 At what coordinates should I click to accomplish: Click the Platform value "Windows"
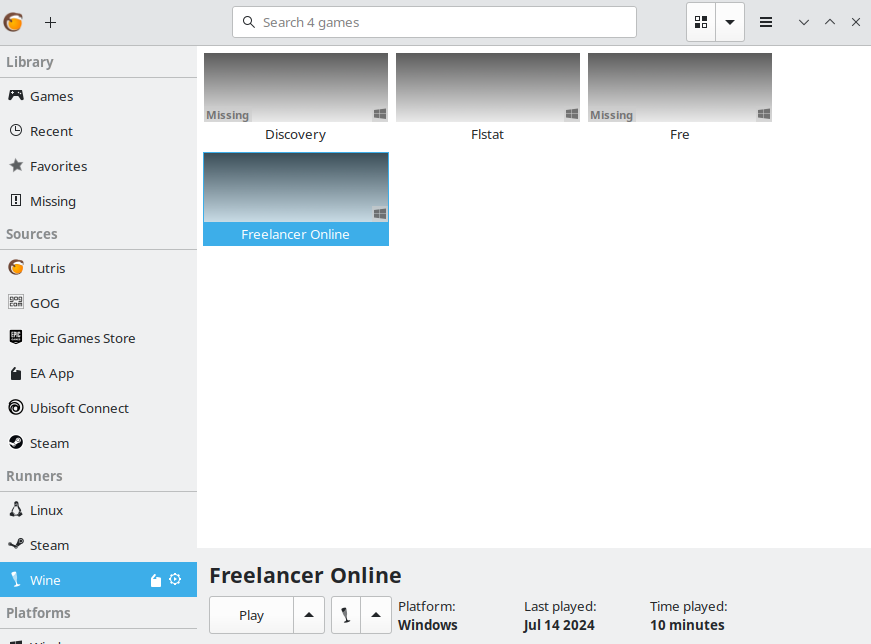pos(428,625)
